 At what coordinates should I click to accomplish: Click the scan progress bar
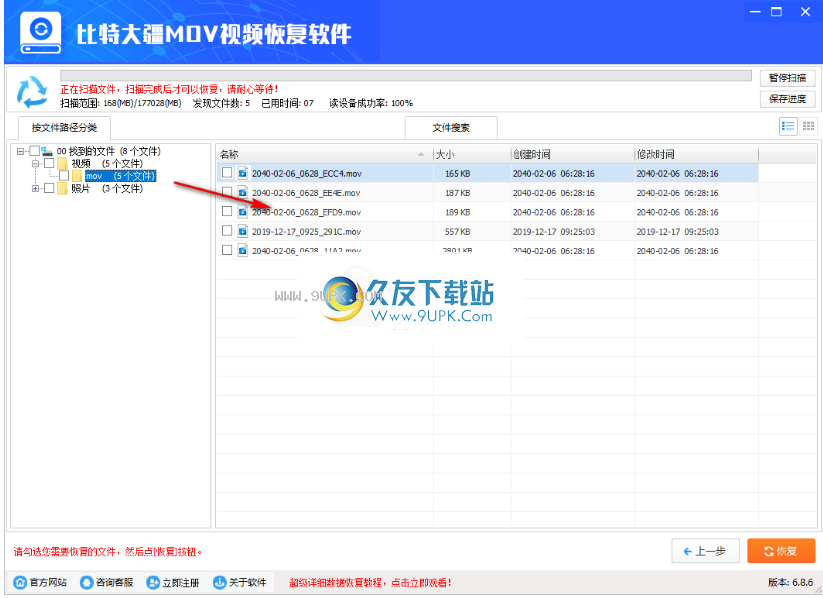(406, 76)
